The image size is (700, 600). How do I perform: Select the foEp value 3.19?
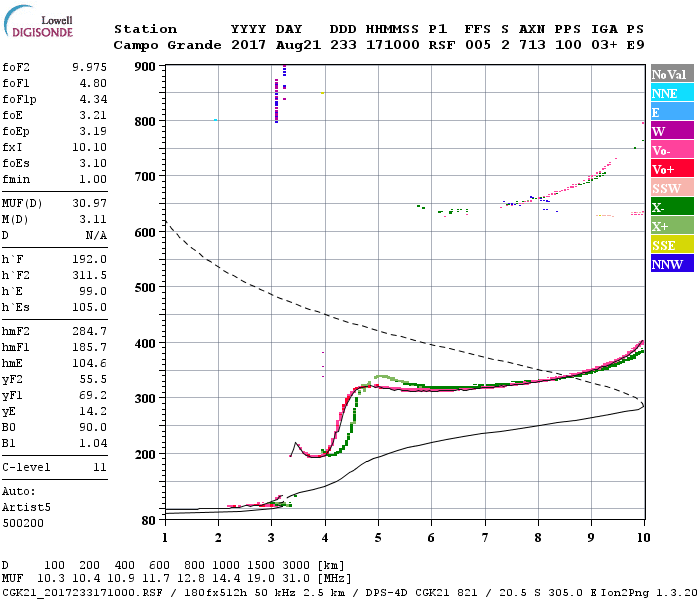[93, 131]
